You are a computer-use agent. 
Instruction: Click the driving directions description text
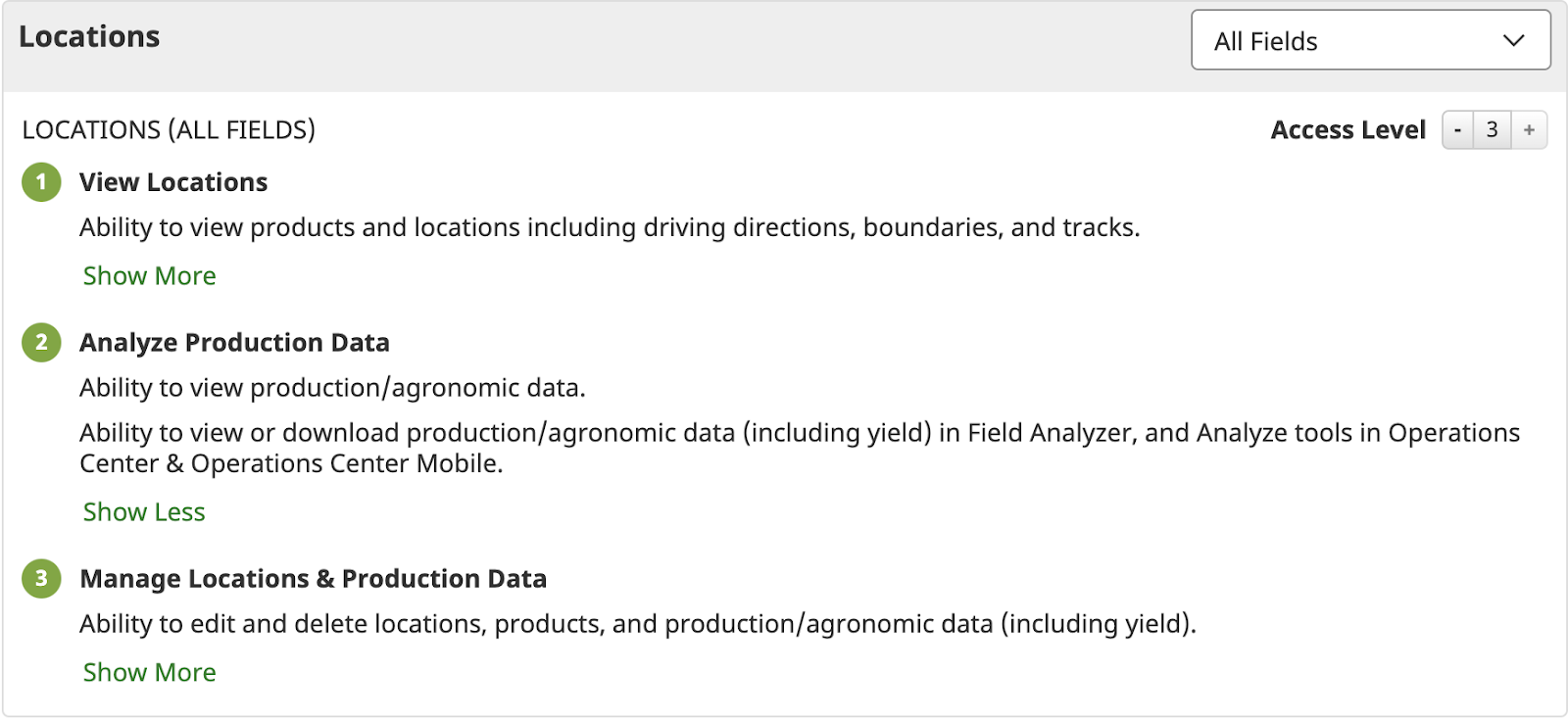(610, 228)
